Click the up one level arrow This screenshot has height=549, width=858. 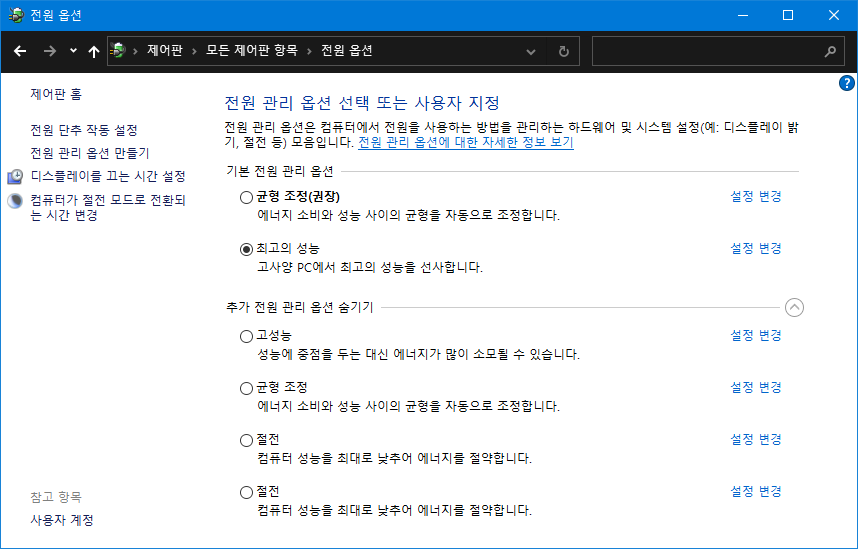(94, 51)
